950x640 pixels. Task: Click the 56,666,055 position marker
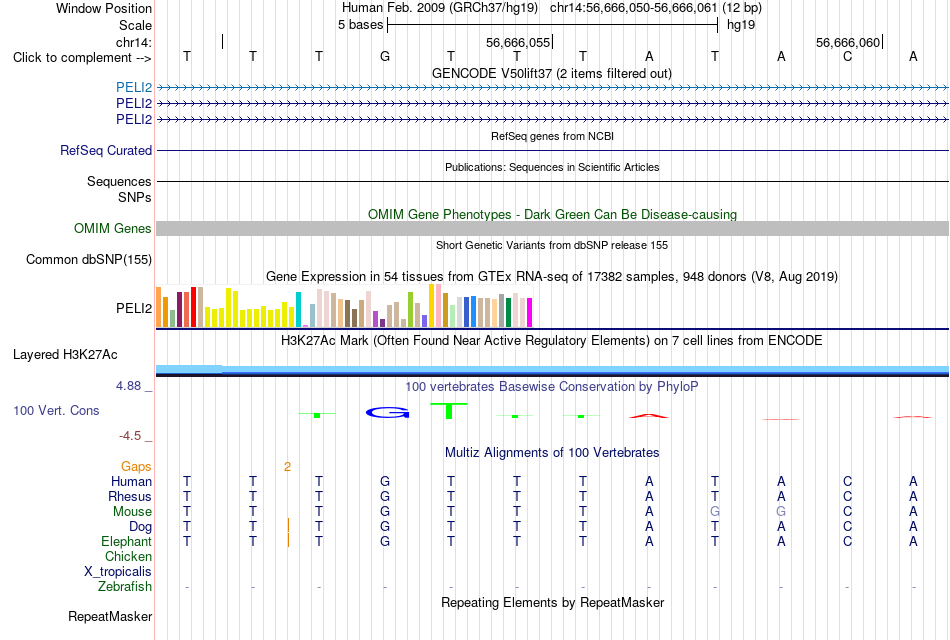click(x=518, y=42)
